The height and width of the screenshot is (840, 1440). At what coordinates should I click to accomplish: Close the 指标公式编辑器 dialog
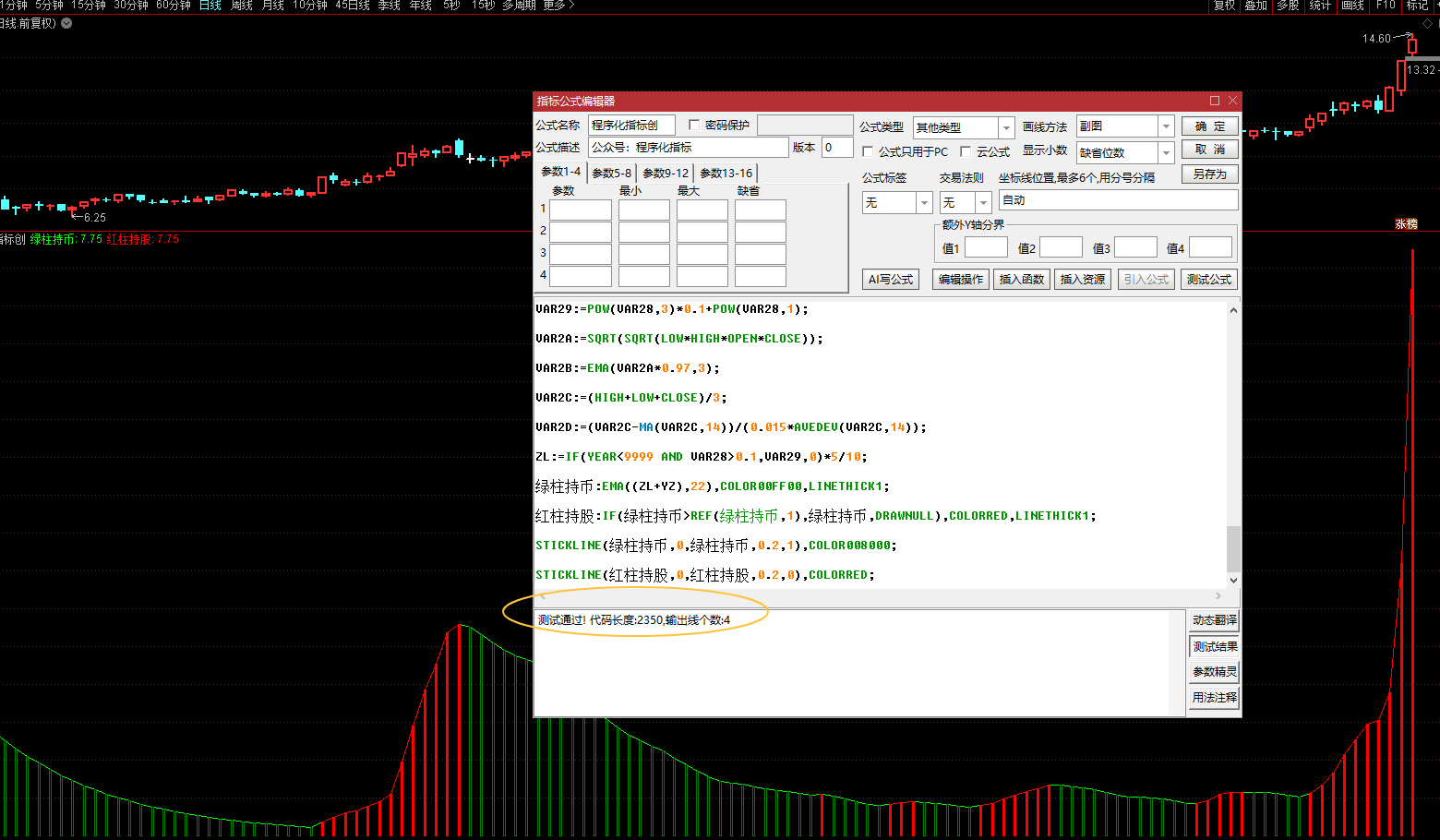(x=1232, y=101)
